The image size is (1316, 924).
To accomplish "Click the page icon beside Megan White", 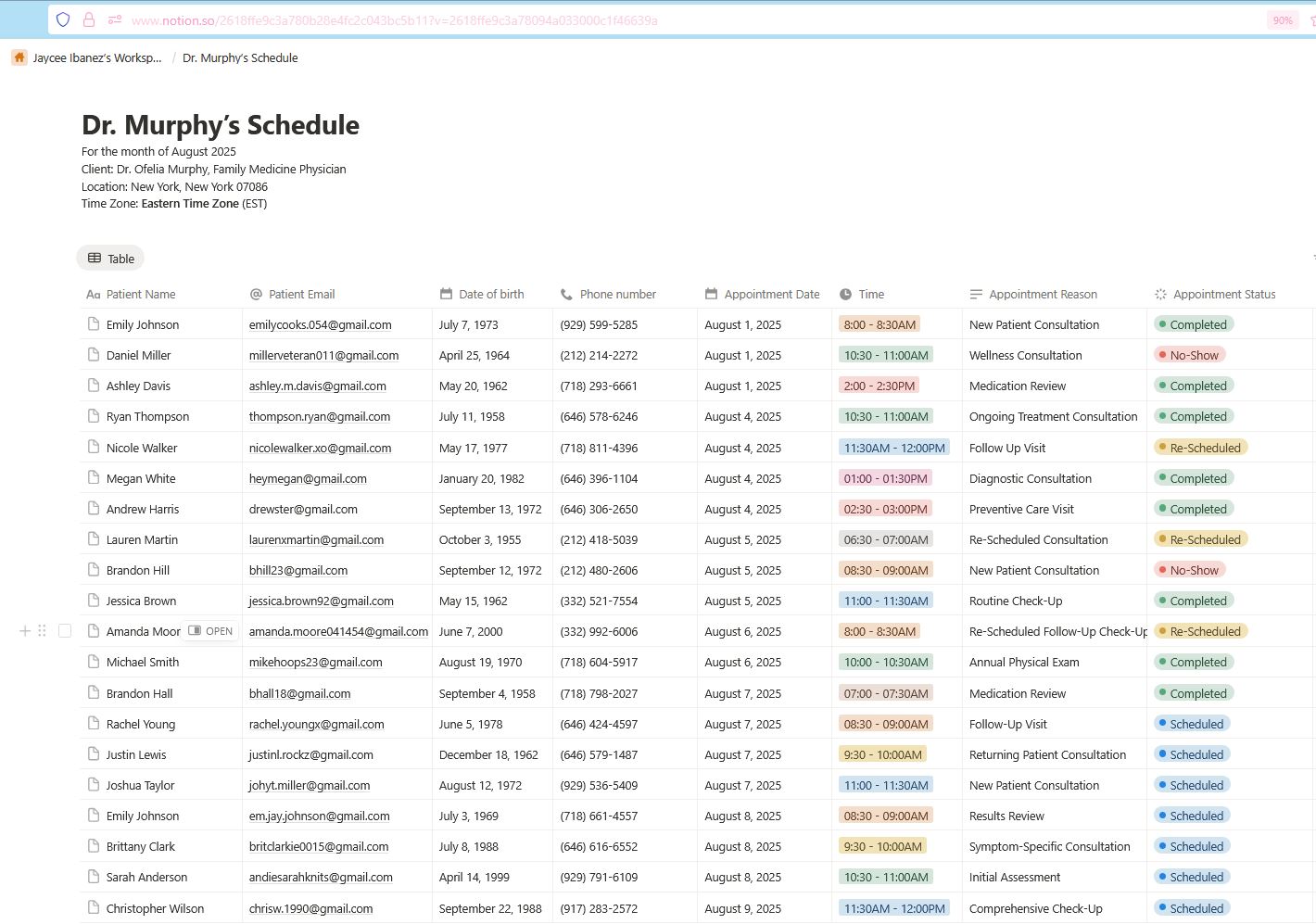I will tap(94, 477).
